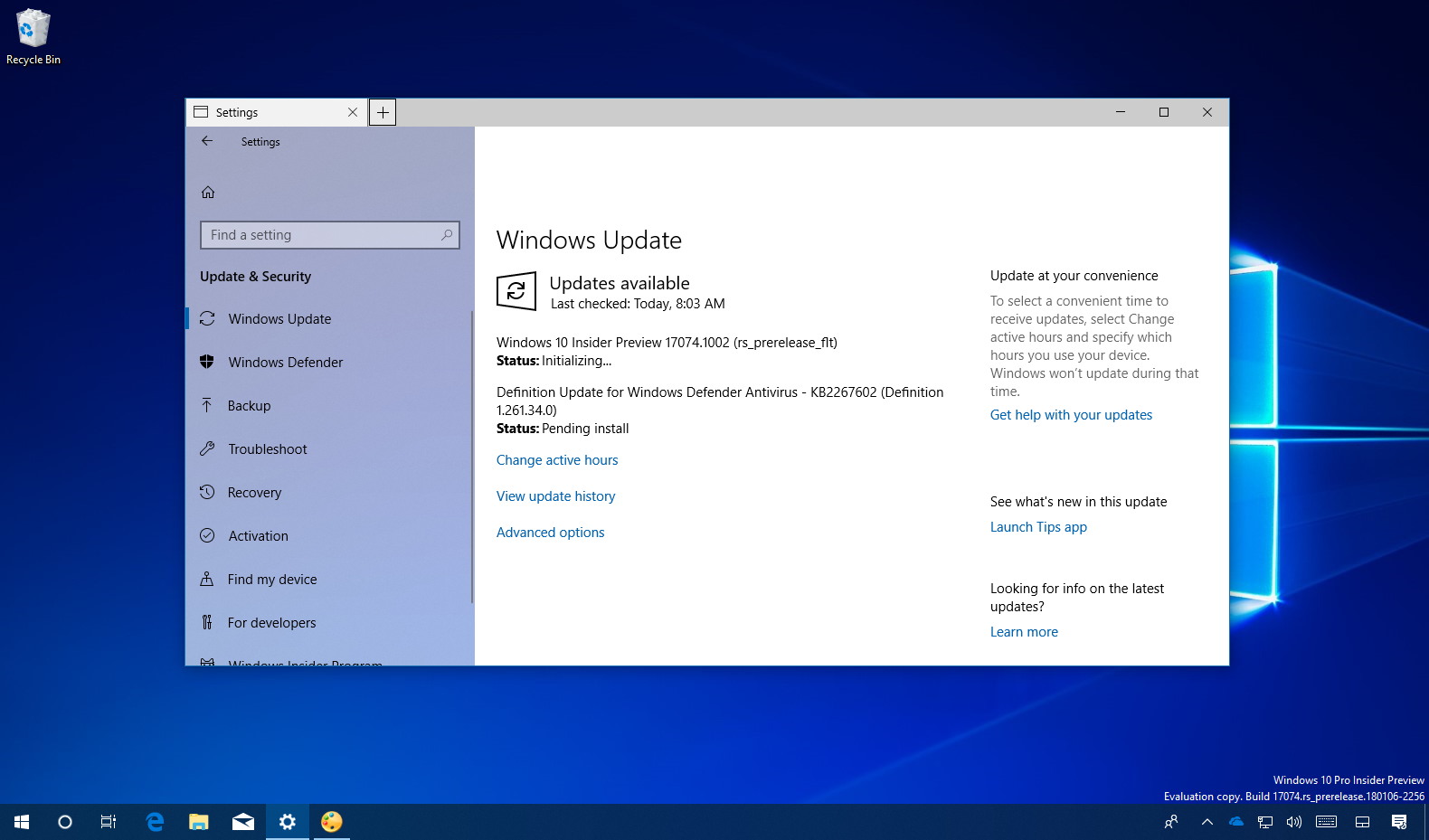Click the For developers tools icon
Screen dimensions: 1429x840
tap(207, 622)
